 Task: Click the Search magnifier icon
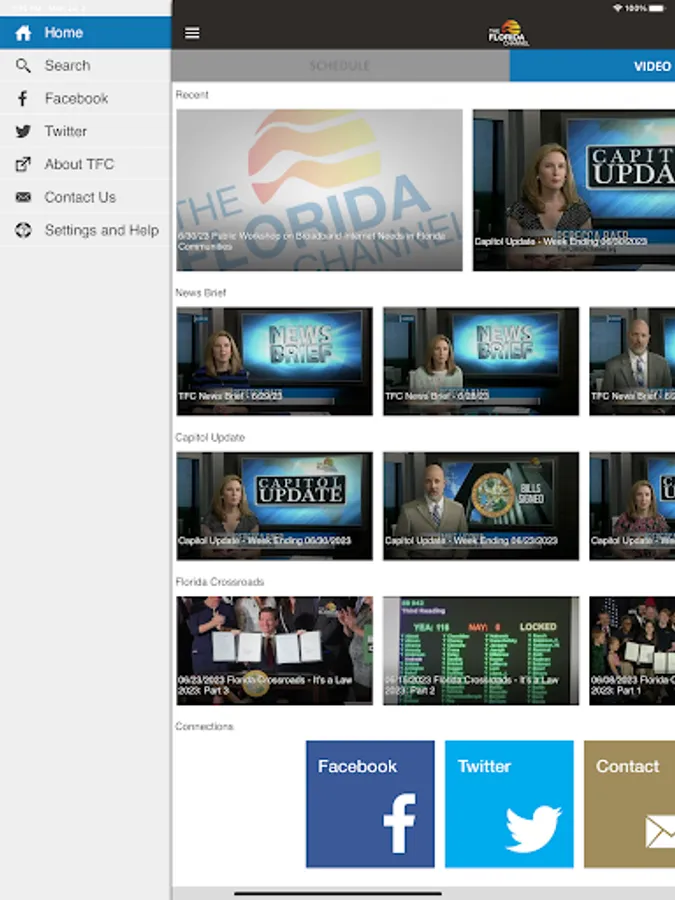coord(23,65)
